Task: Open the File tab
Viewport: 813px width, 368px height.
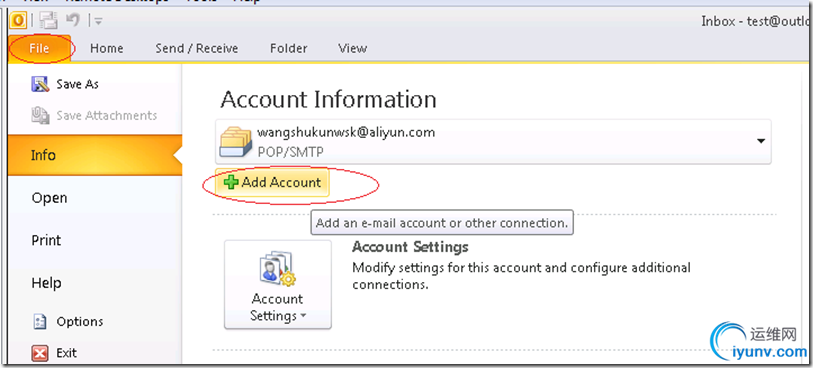Action: (40, 49)
